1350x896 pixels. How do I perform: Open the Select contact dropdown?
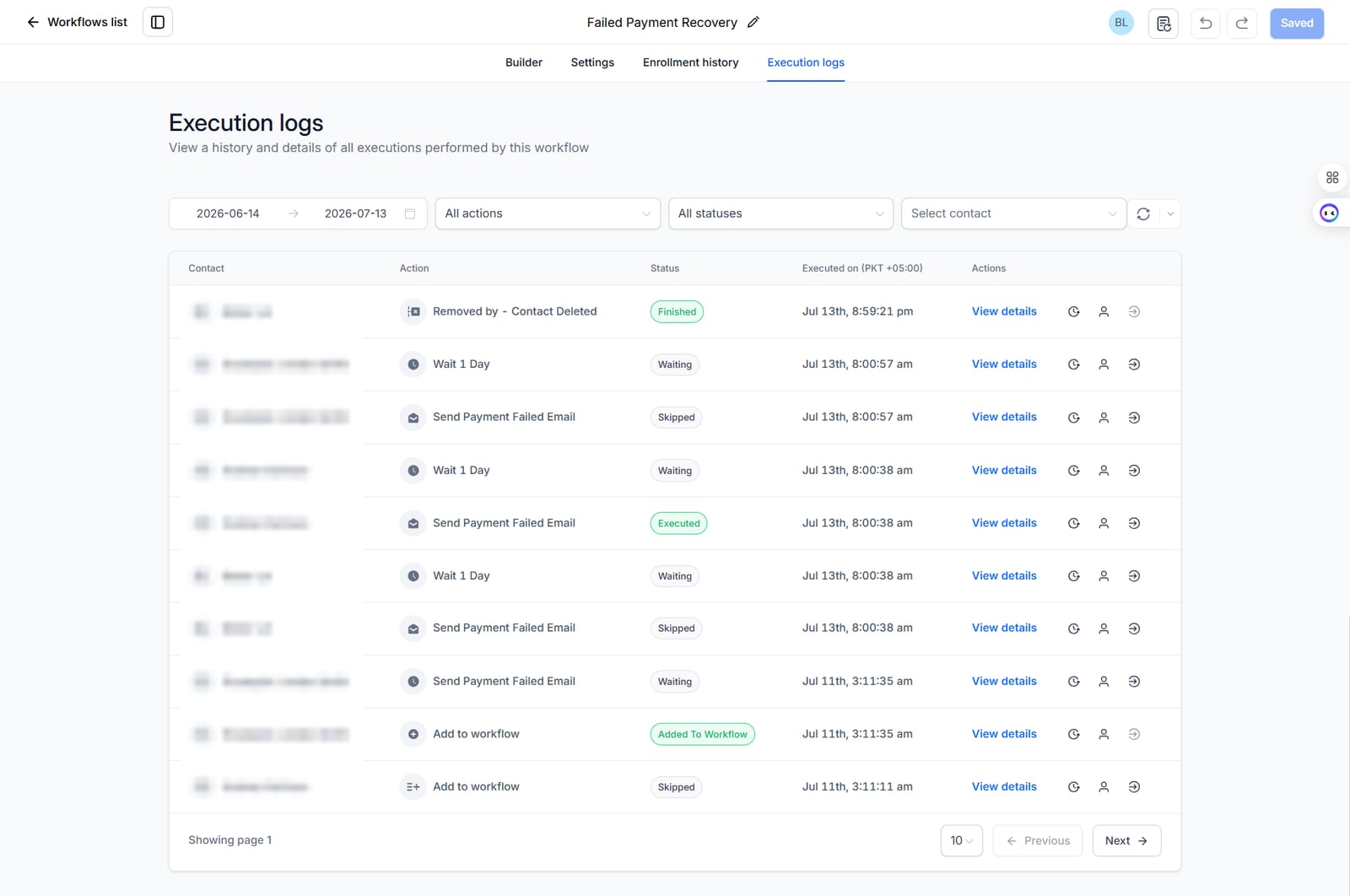click(x=1013, y=213)
